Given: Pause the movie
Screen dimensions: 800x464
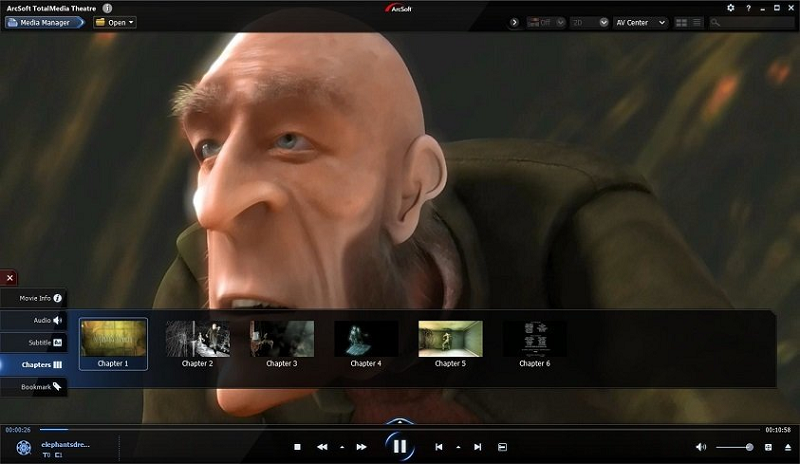Looking at the screenshot, I should 399,446.
